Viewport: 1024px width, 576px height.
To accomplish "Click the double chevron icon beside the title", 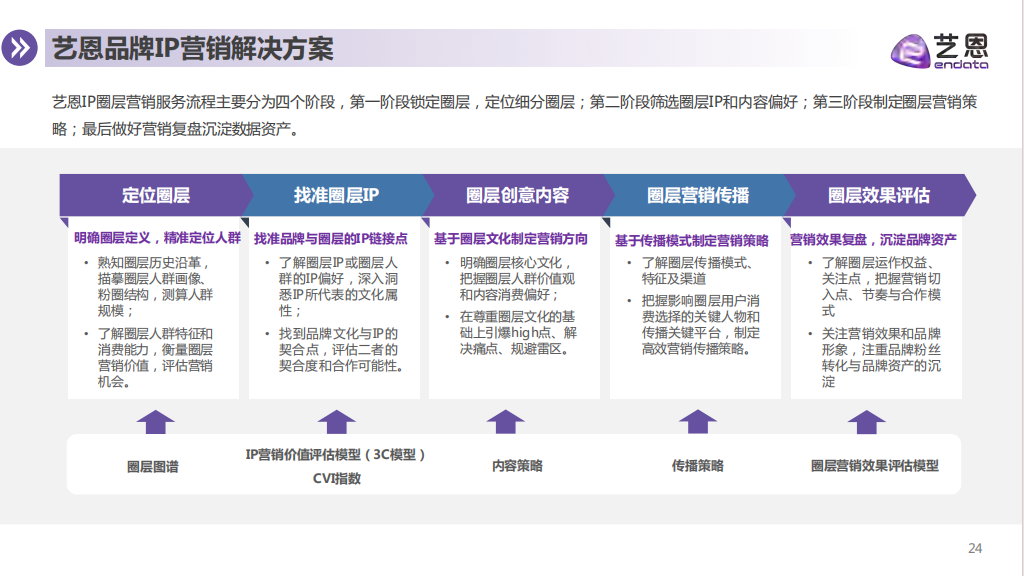I will click(x=20, y=47).
